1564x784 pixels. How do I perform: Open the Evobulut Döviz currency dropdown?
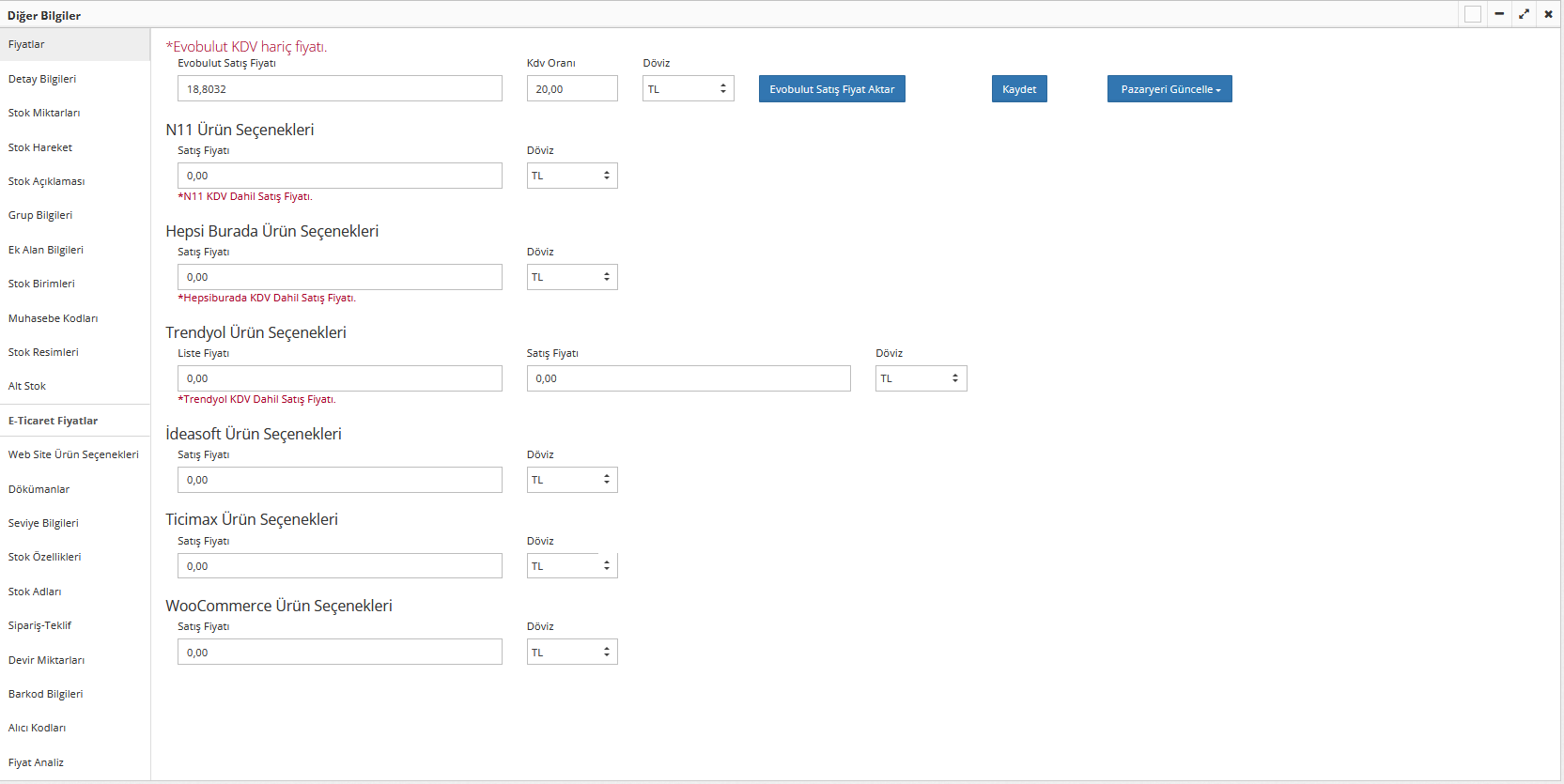tap(688, 89)
